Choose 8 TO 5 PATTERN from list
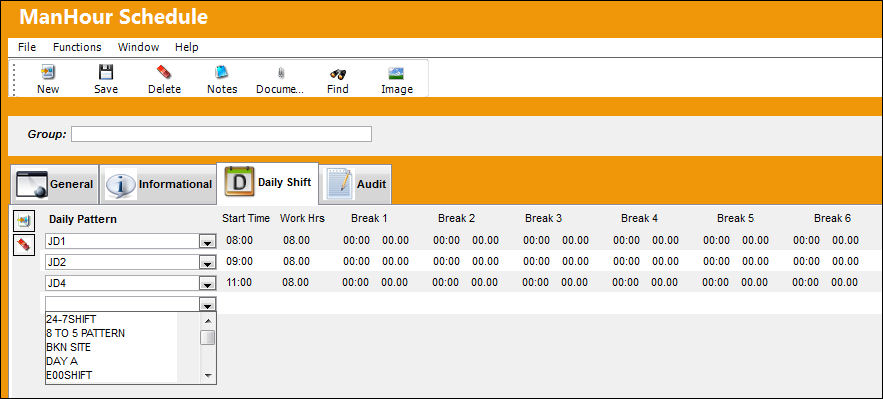 pyautogui.click(x=86, y=333)
